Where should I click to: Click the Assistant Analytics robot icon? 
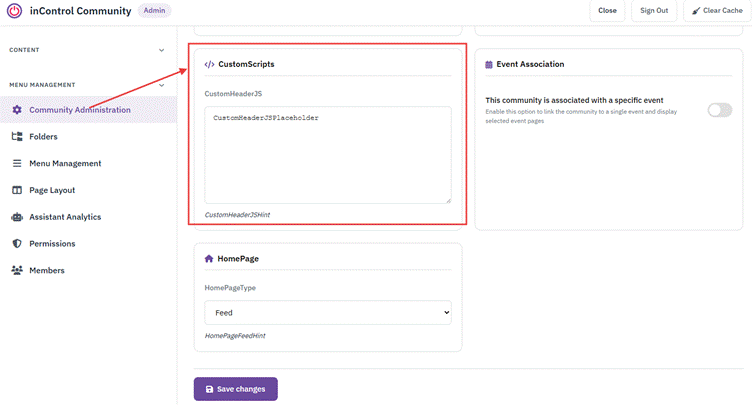(x=17, y=217)
